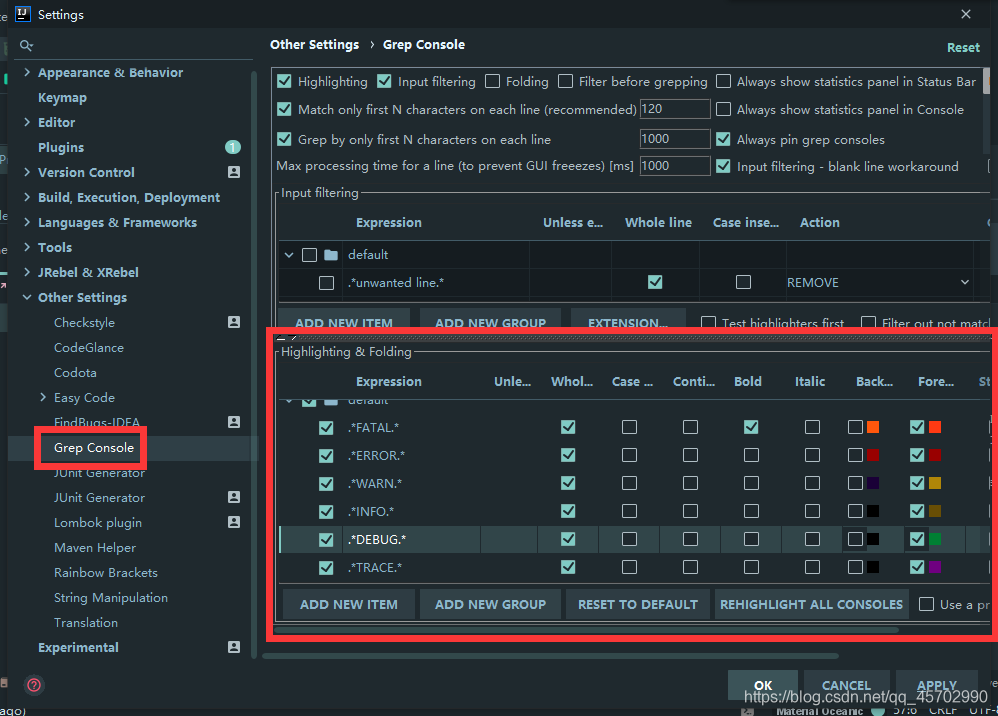
Task: Open the Plugins settings page
Action: click(x=61, y=148)
